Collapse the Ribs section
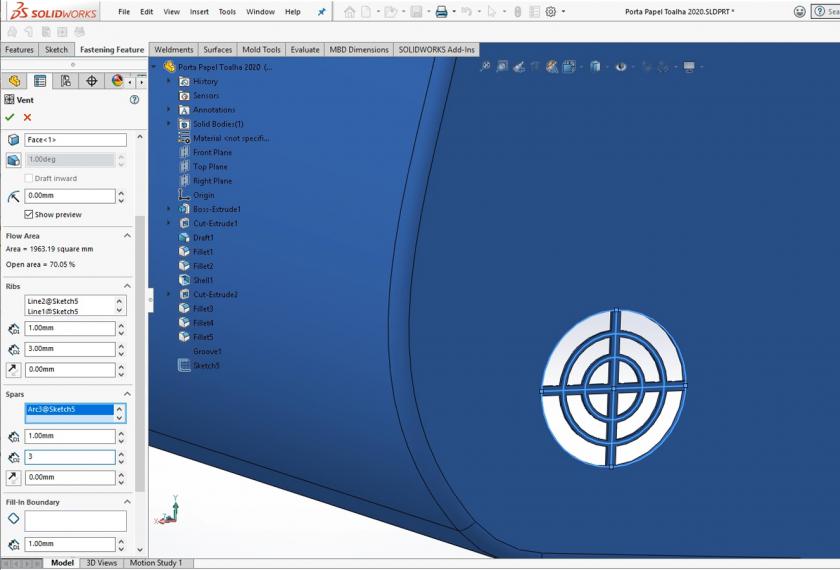 (127, 286)
